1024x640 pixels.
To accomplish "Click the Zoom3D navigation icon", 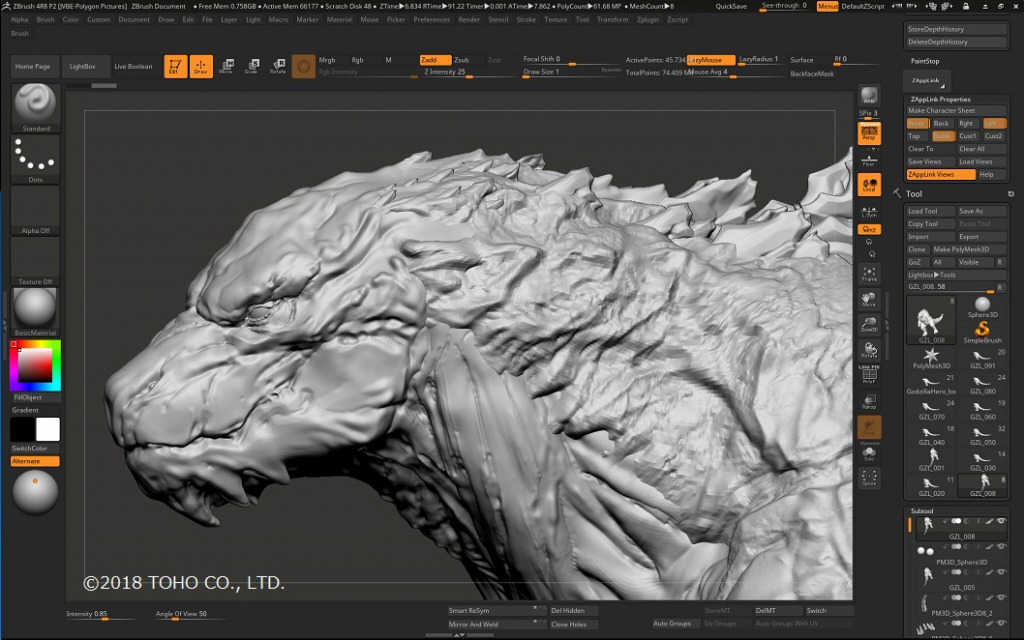I will point(869,325).
